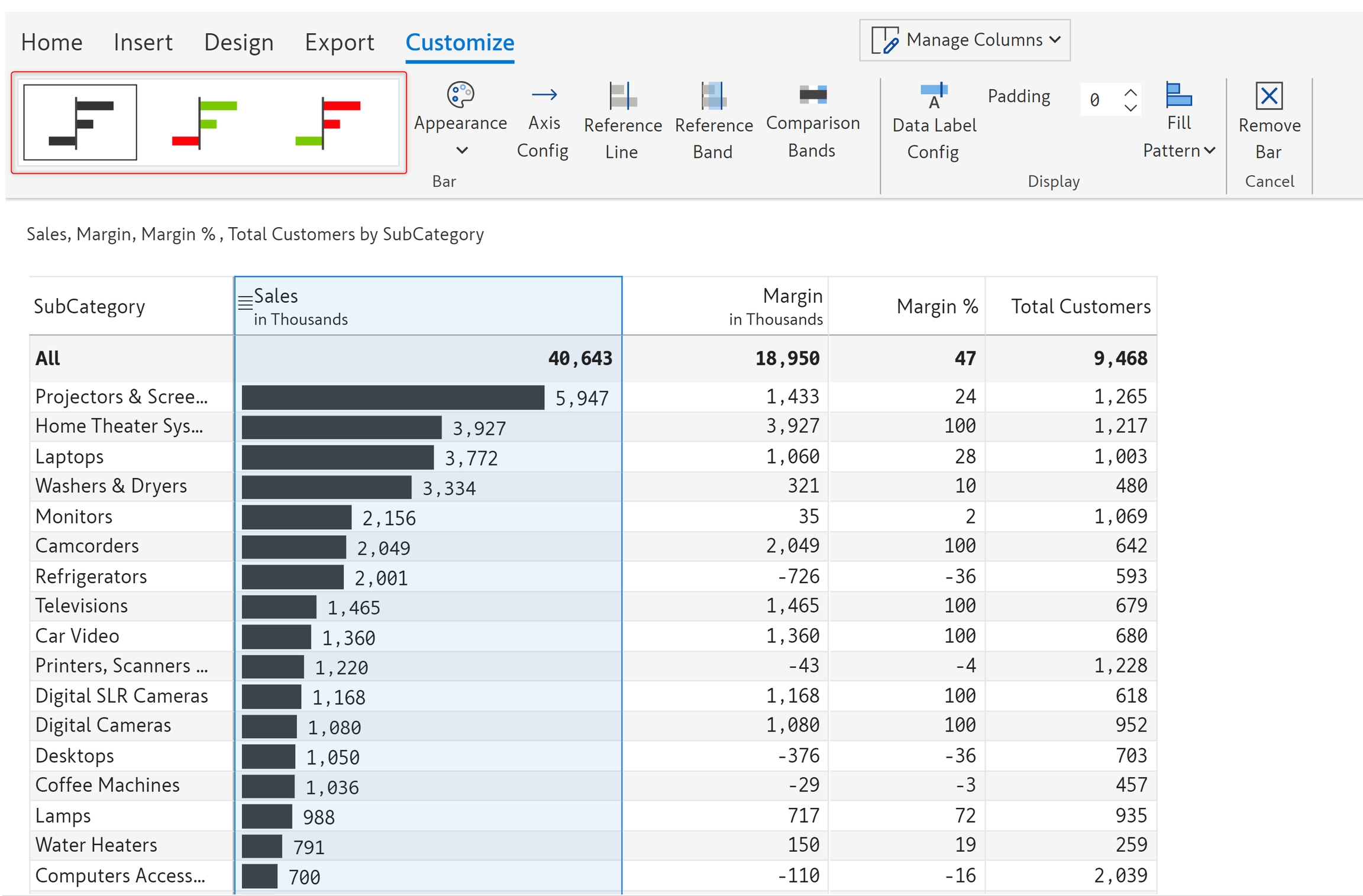Open the Export tab
The width and height of the screenshot is (1363, 896).
[x=339, y=43]
